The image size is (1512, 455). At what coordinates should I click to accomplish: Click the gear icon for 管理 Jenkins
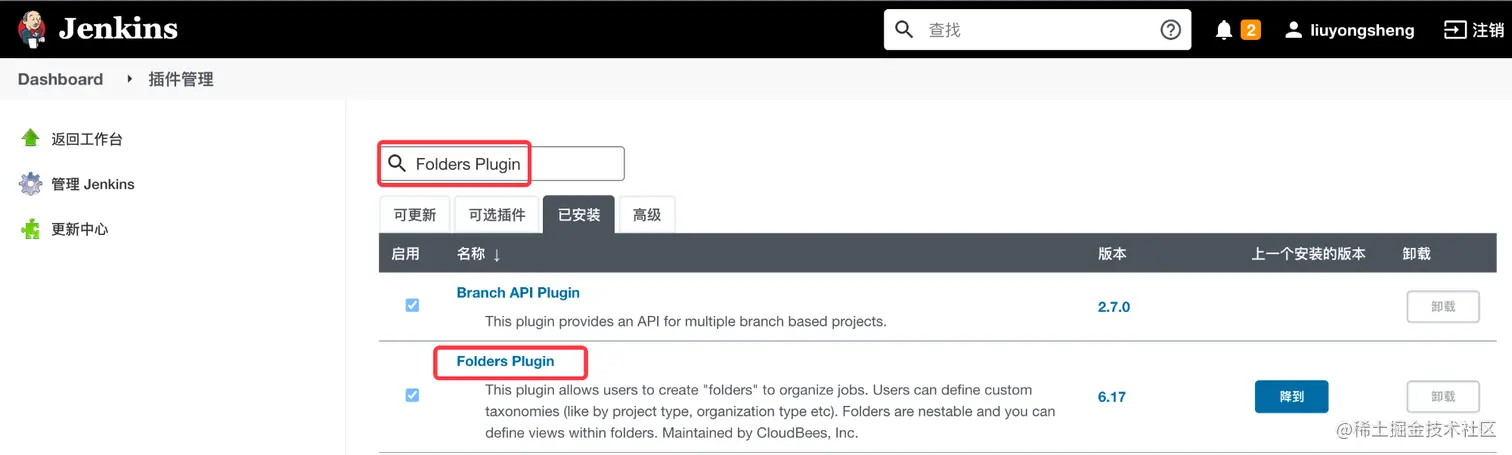point(30,184)
